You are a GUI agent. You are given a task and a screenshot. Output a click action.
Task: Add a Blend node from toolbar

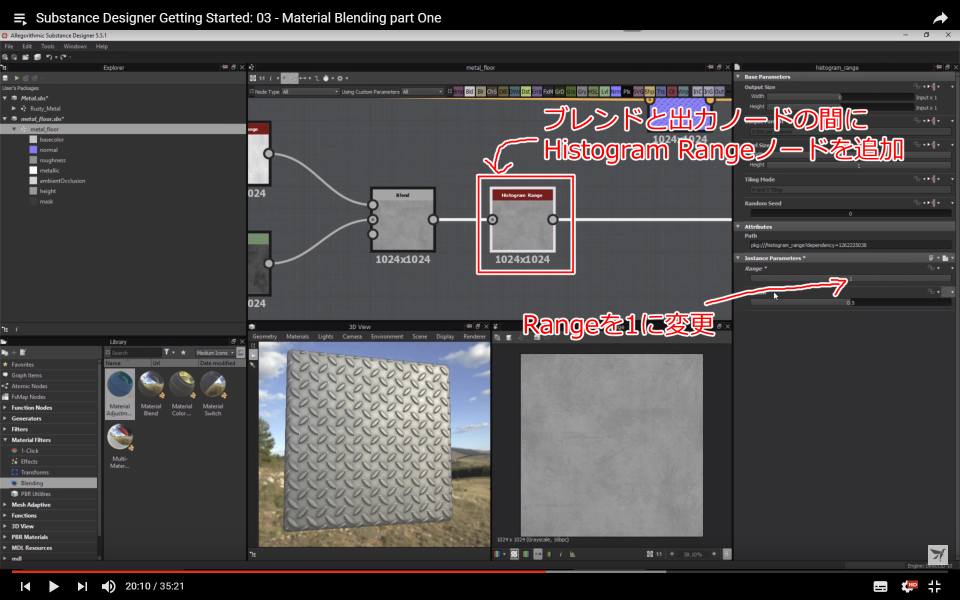[x=470, y=92]
